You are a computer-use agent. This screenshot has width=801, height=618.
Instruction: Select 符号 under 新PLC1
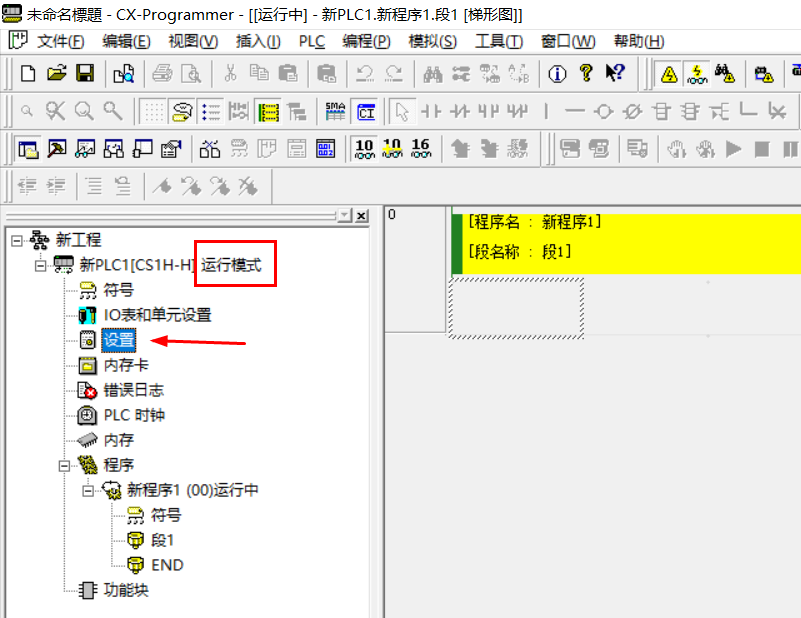click(x=119, y=290)
